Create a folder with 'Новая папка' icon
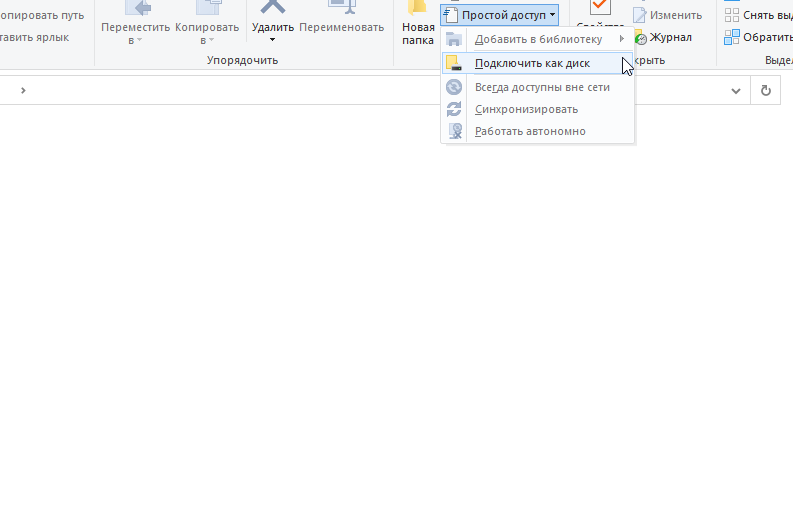The image size is (793, 531). [418, 8]
